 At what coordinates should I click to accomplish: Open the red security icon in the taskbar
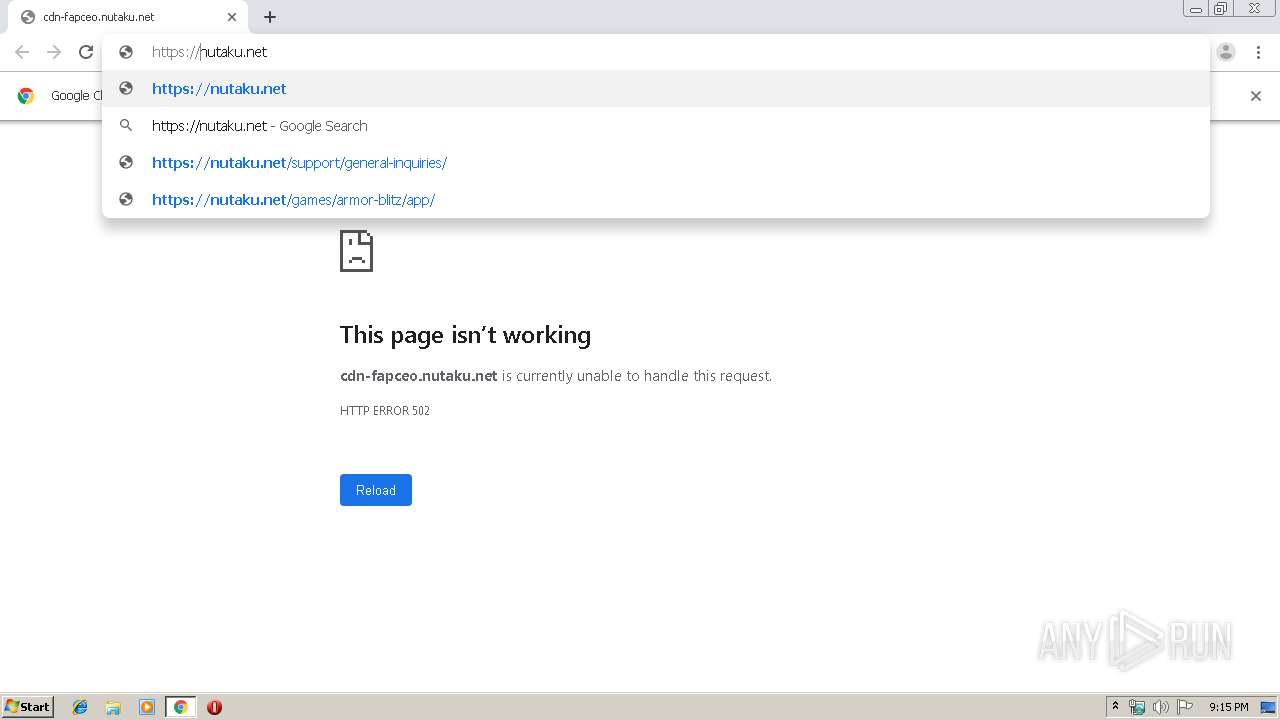(214, 707)
